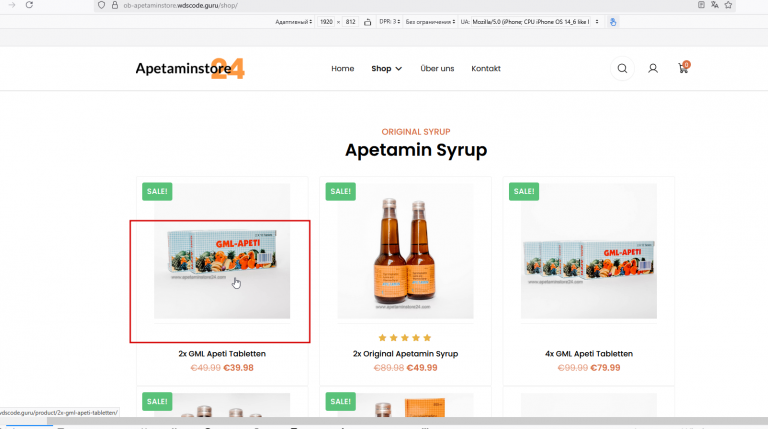Screen dimensions: 768x429
Task: Click the Apetaminstore24 logo
Action: pyautogui.click(x=190, y=69)
